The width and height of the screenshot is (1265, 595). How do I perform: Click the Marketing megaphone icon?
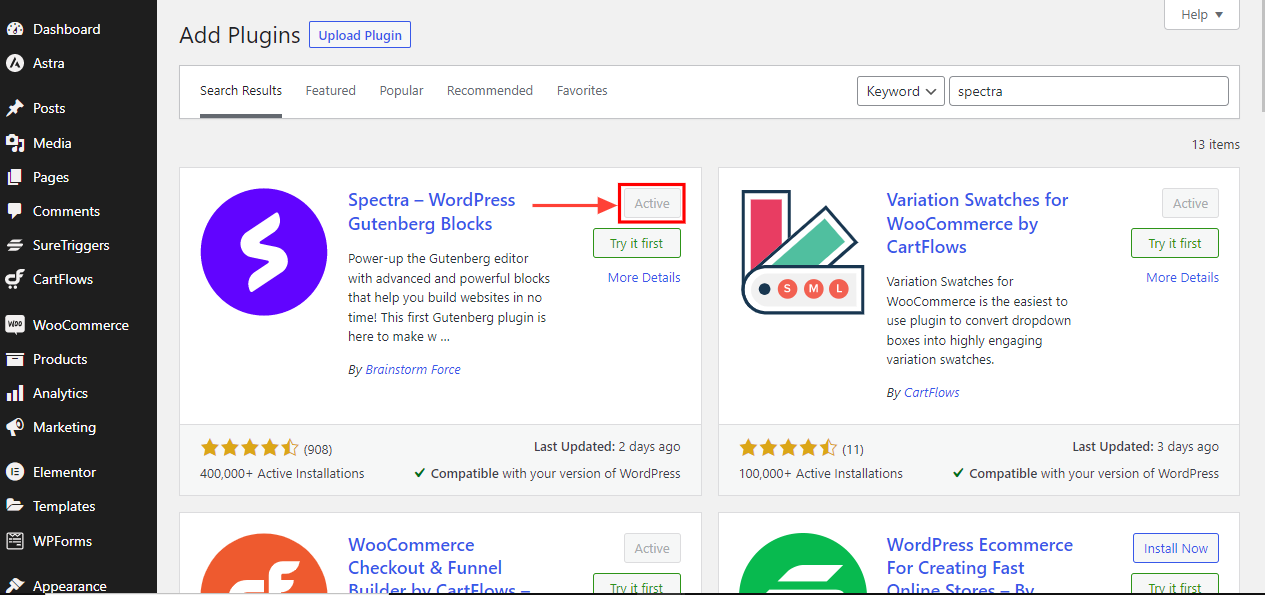[15, 427]
